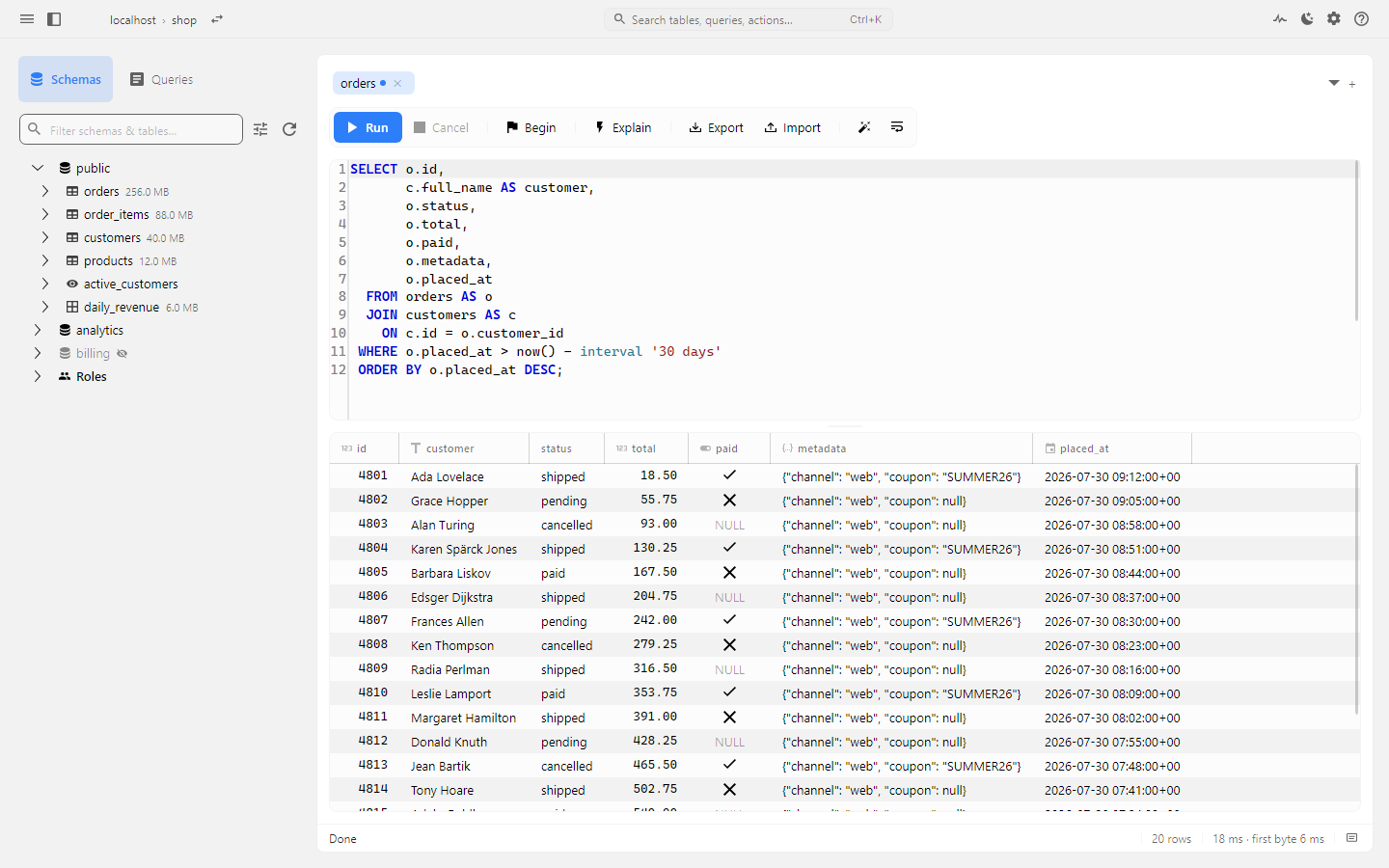Click the switch connection arrows icon
The width and height of the screenshot is (1389, 868).
(x=217, y=19)
